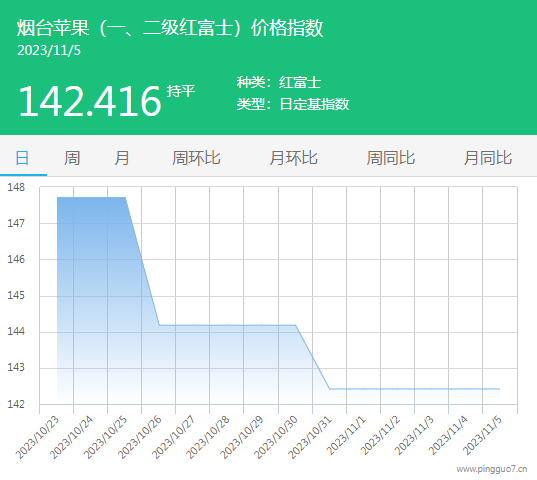Switch to the 周 weekly tab
This screenshot has height=480, width=537.
click(72, 158)
